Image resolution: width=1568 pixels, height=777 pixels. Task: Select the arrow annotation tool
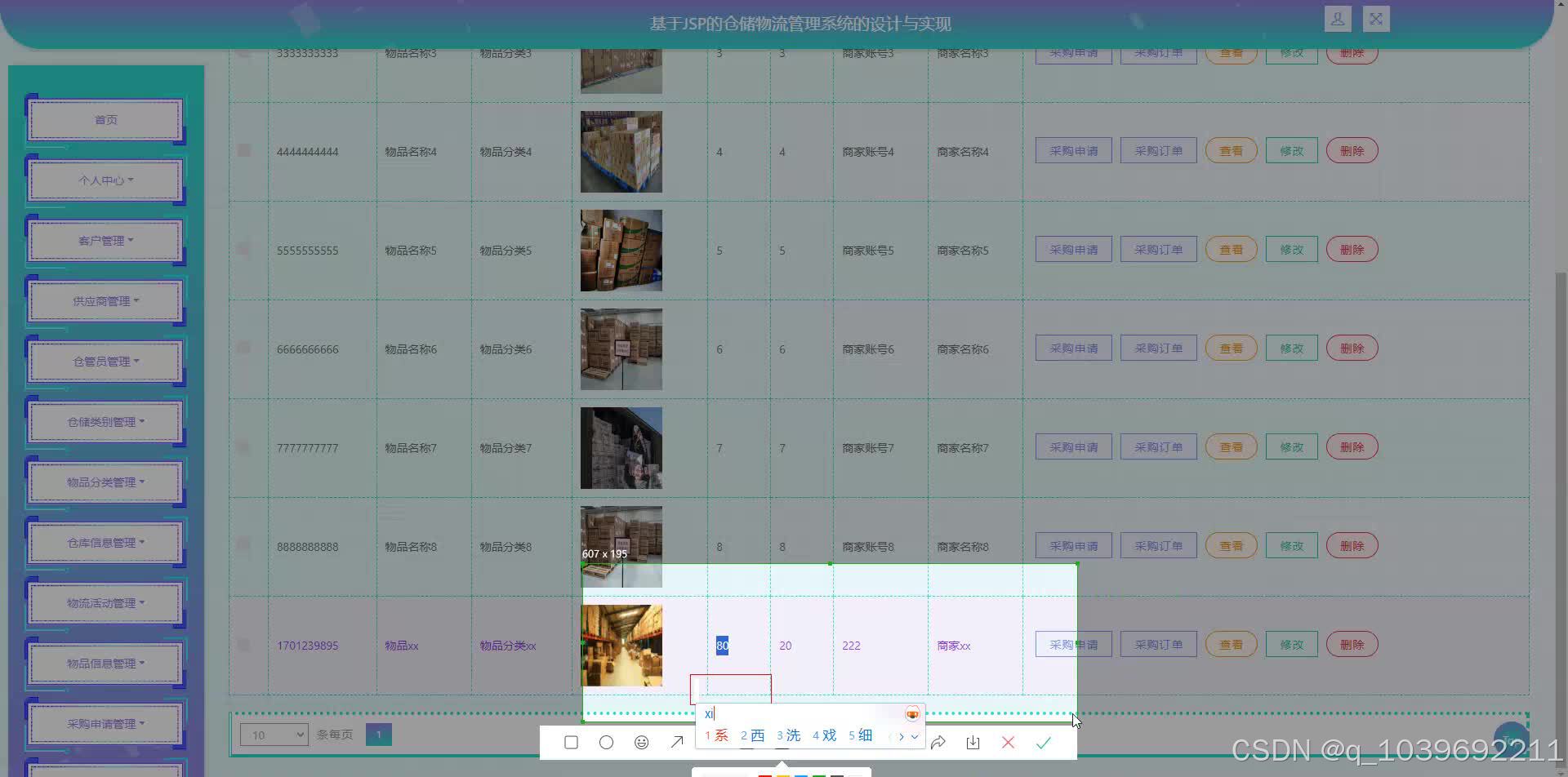tap(677, 743)
